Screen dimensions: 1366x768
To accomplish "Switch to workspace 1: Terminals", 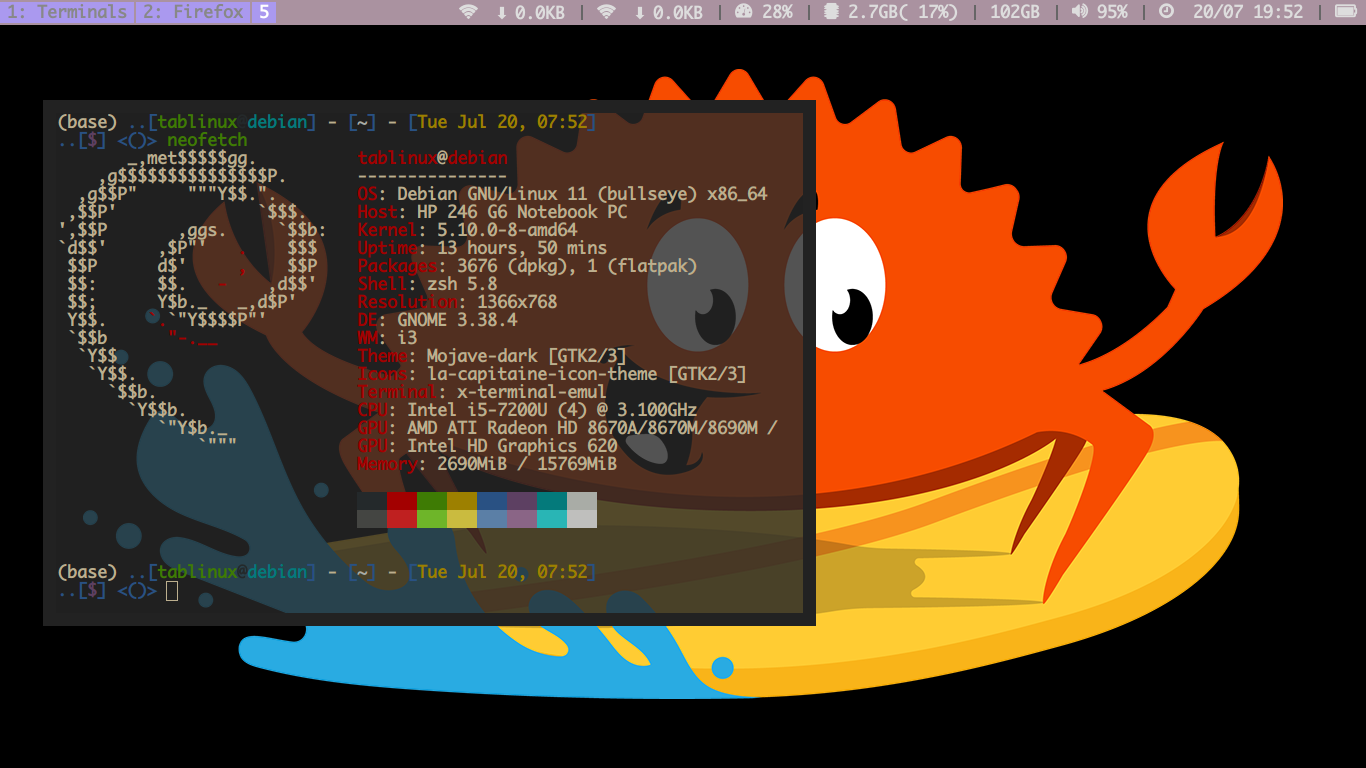I will 67,12.
